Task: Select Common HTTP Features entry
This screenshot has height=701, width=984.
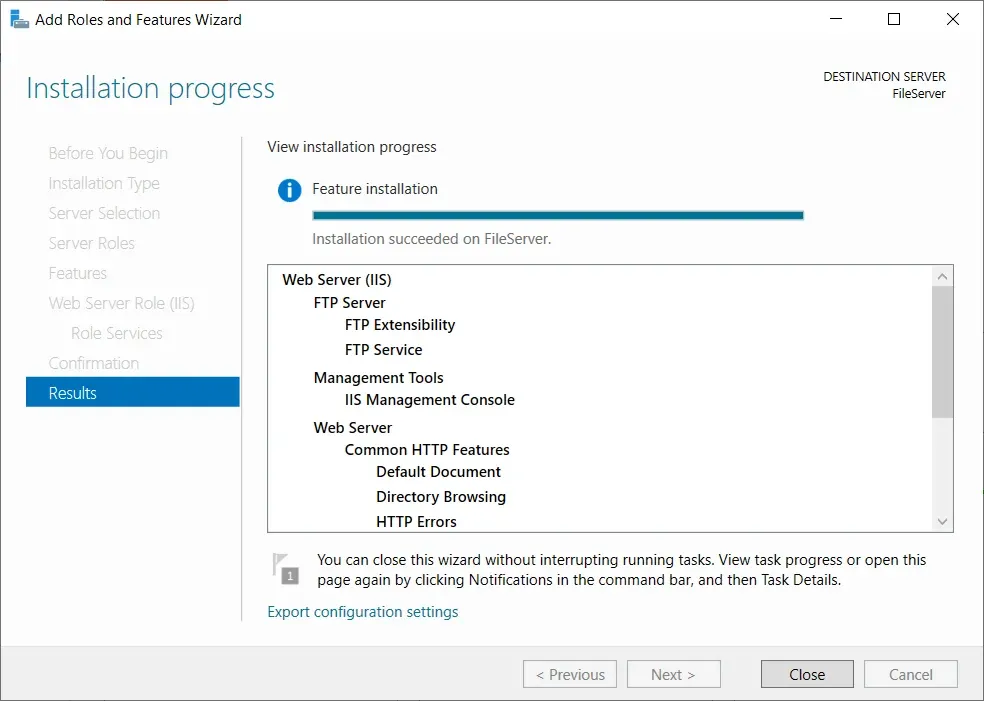Action: pos(427,450)
